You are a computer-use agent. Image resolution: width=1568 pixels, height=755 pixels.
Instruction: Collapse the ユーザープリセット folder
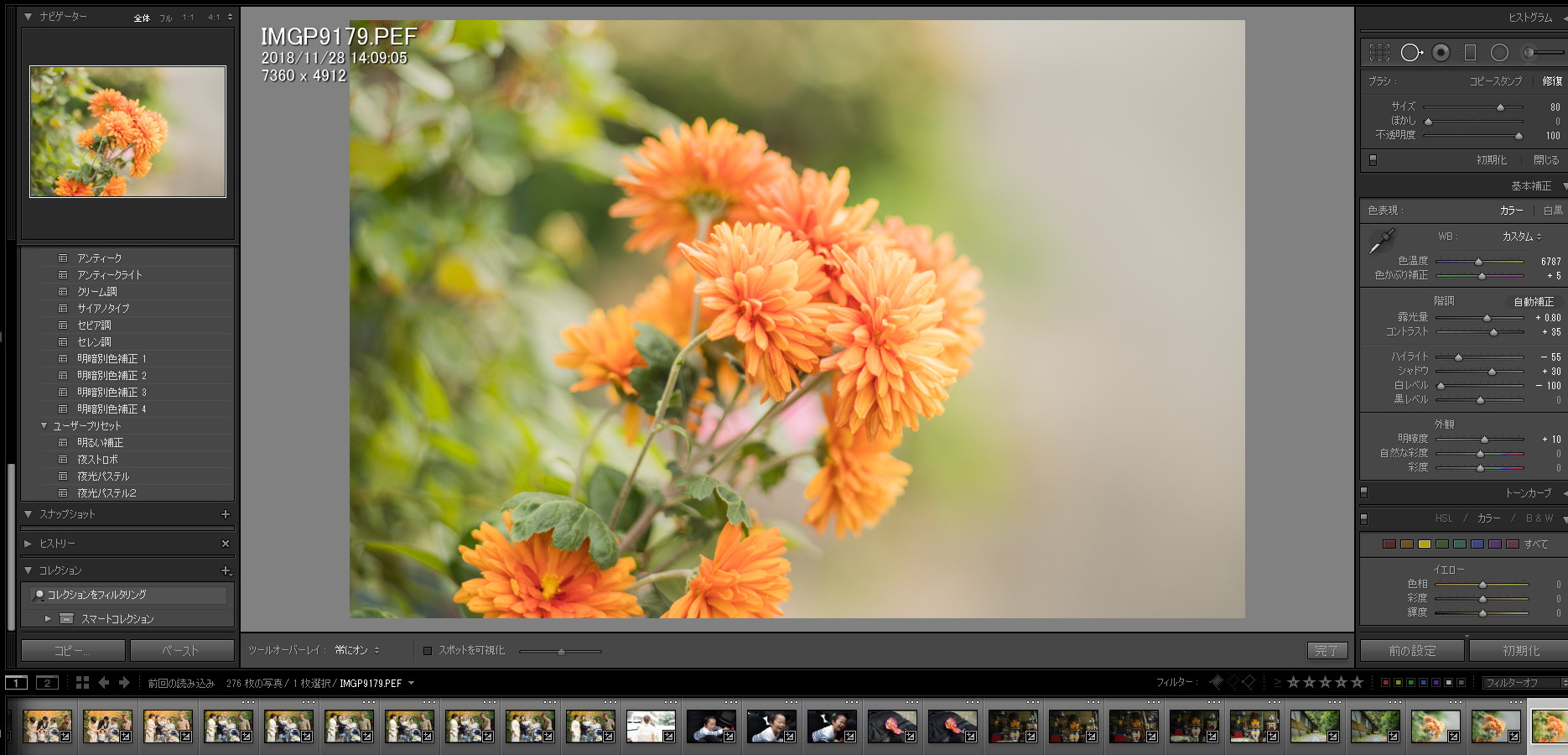(x=44, y=426)
